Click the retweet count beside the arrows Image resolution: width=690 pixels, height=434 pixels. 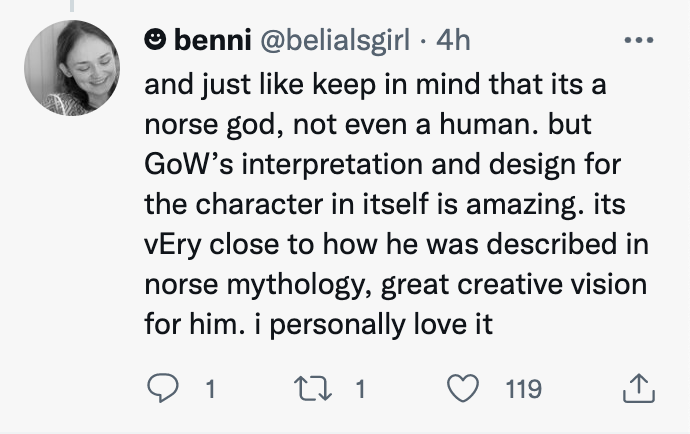(359, 388)
